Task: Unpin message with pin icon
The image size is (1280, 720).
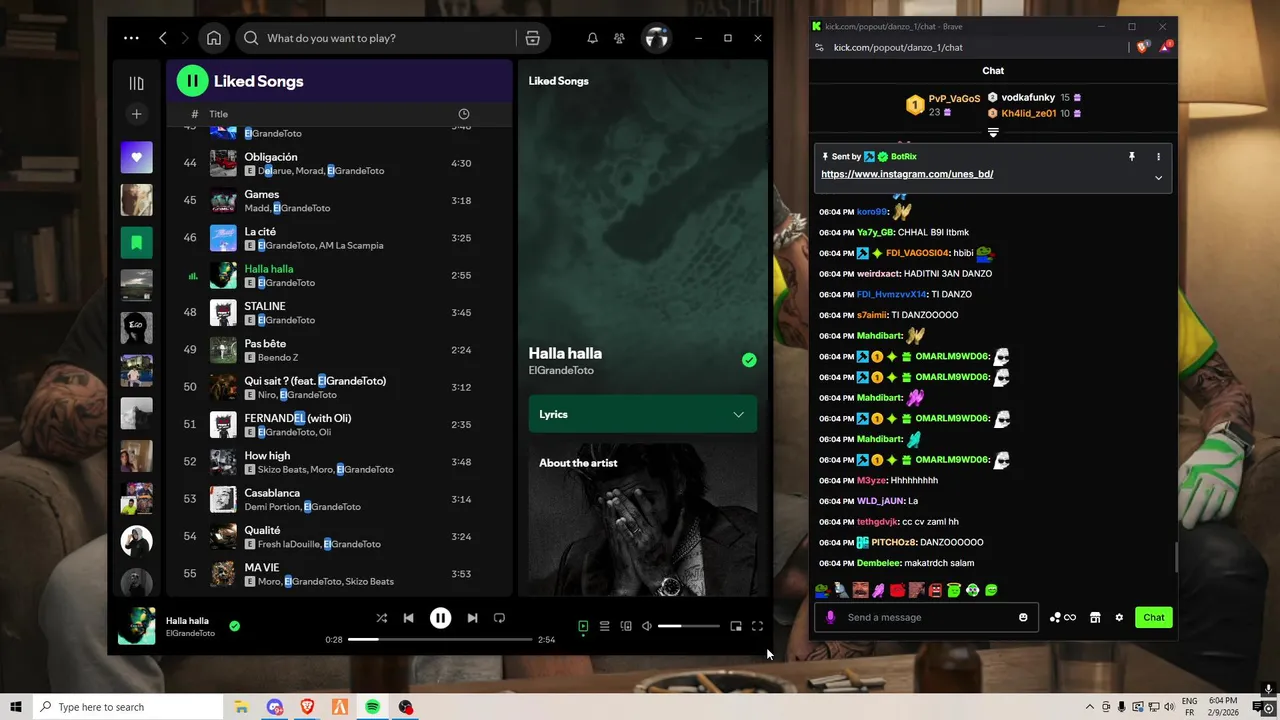Action: [x=1132, y=156]
